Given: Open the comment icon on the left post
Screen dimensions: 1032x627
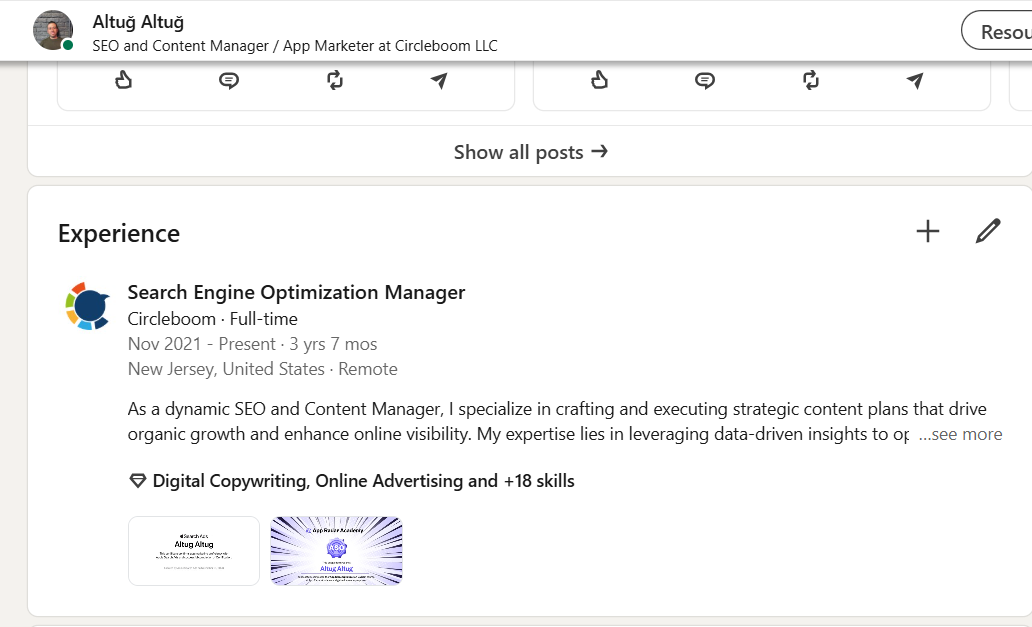Looking at the screenshot, I should (228, 79).
